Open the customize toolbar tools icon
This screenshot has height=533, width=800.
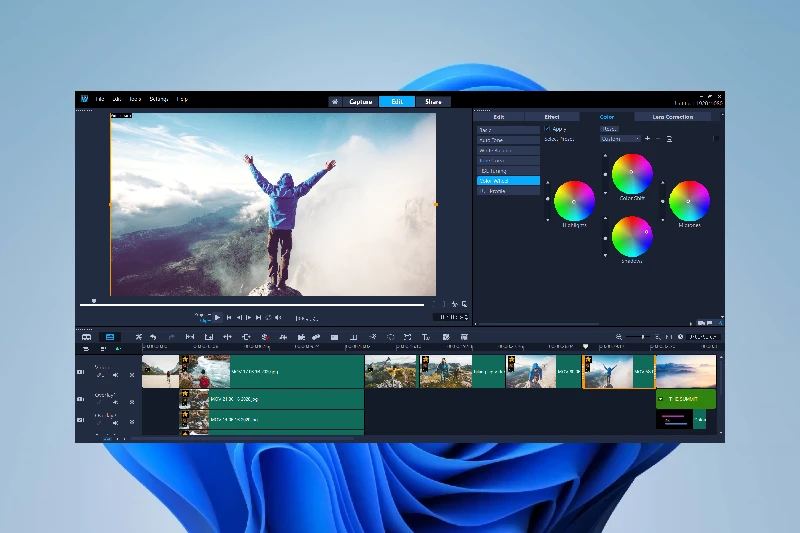[138, 337]
